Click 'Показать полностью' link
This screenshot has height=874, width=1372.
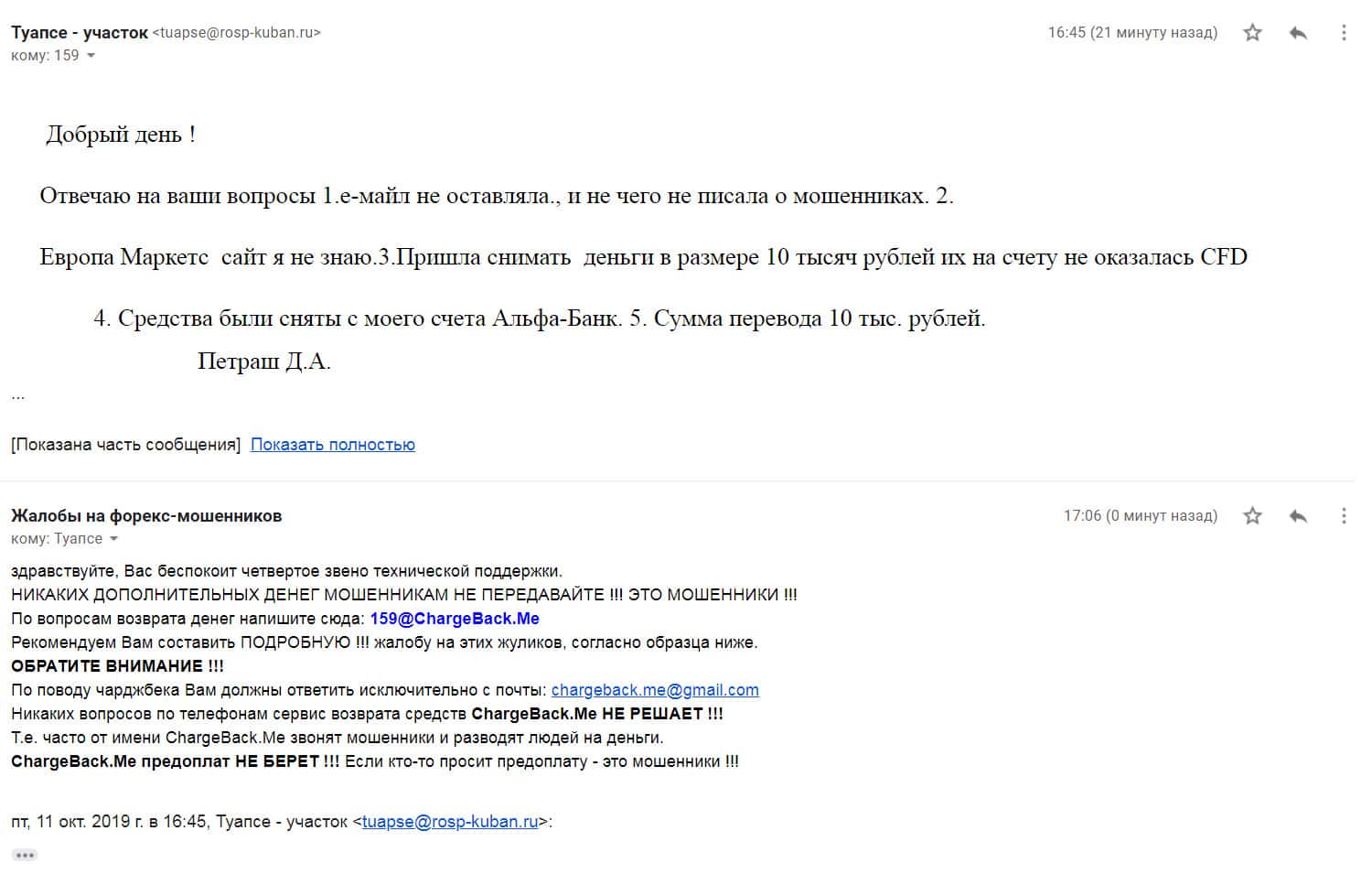(332, 445)
